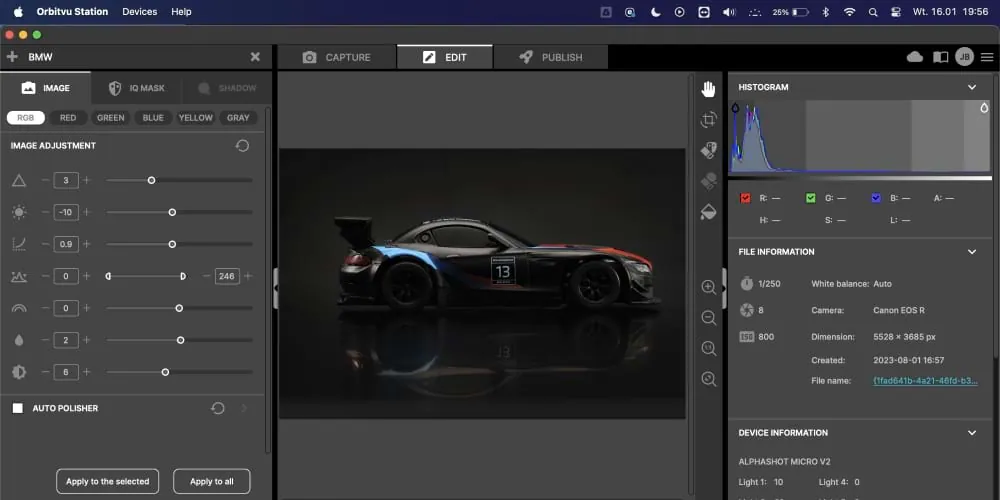Image resolution: width=1000 pixels, height=500 pixels.
Task: Switch to the PUBLISH tab
Action: 550,57
